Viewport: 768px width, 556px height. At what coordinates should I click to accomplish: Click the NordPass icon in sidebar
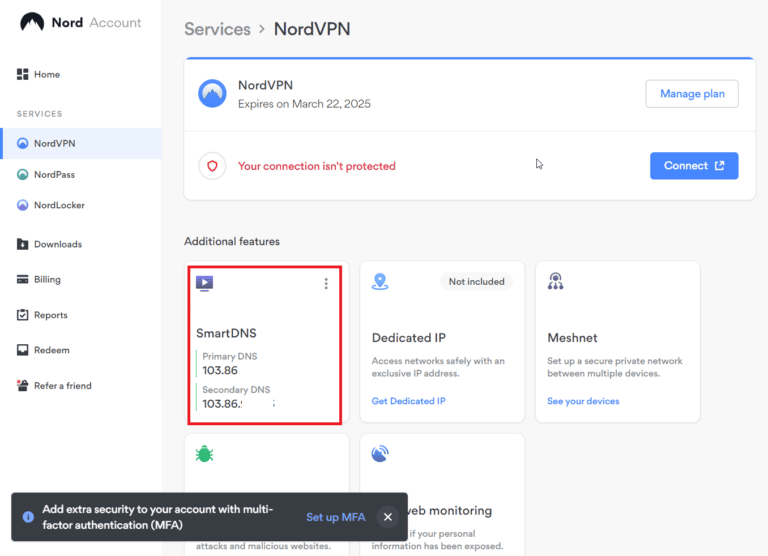pyautogui.click(x=23, y=174)
